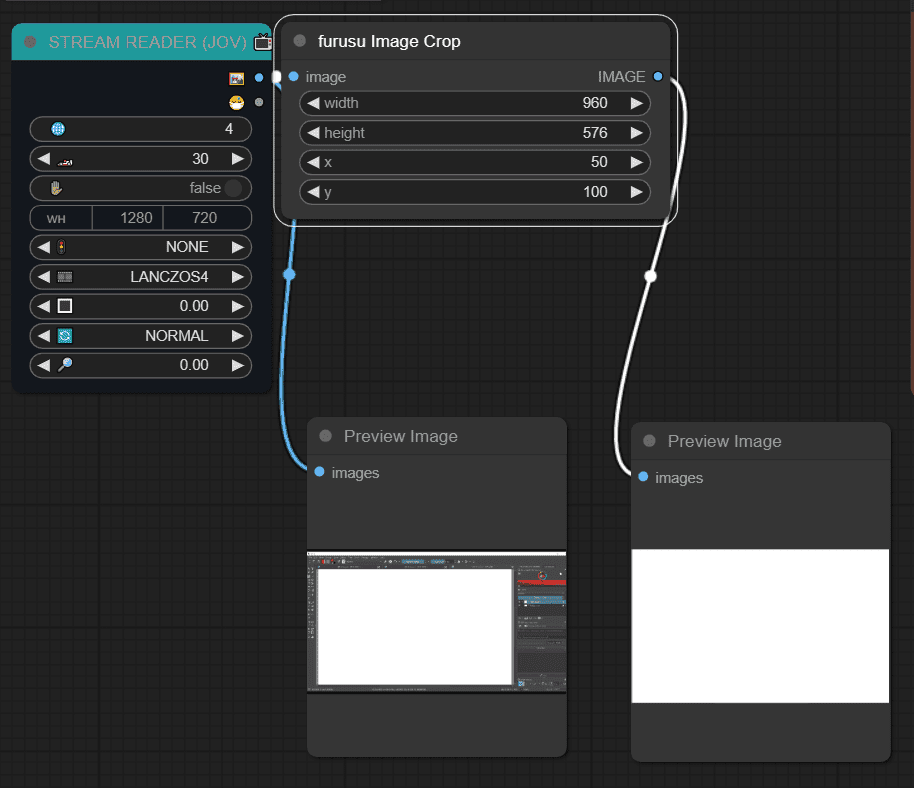The height and width of the screenshot is (788, 914).
Task: Collapse the furusu Image Crop node dot
Action: click(300, 41)
